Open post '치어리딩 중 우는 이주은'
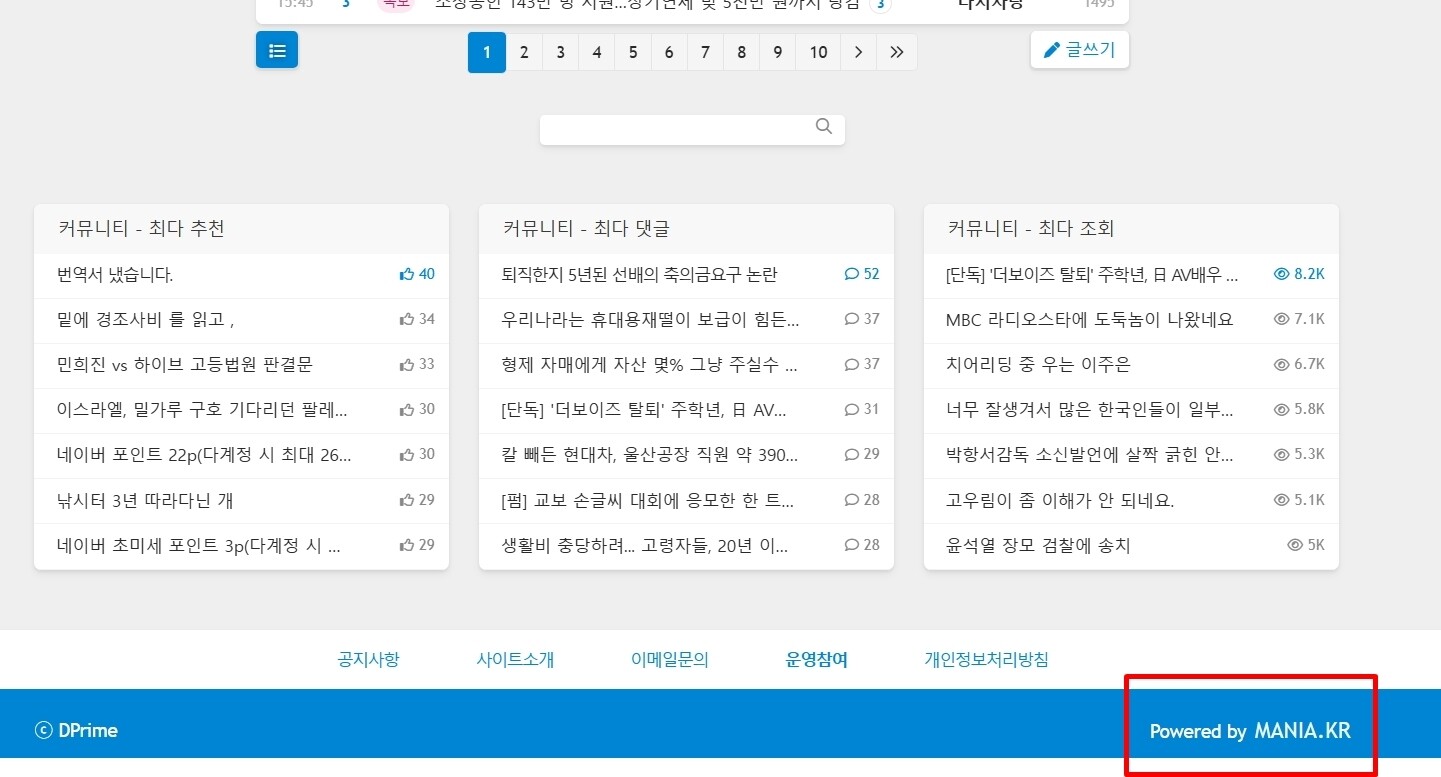Image resolution: width=1441 pixels, height=777 pixels. click(x=1038, y=364)
